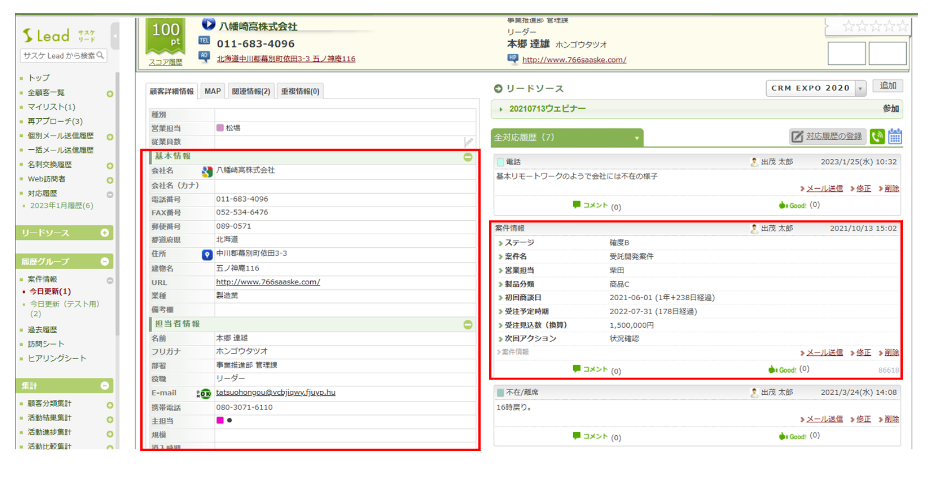Click the mail status icon beside E-mail
This screenshot has height=482, width=936.
coord(204,394)
